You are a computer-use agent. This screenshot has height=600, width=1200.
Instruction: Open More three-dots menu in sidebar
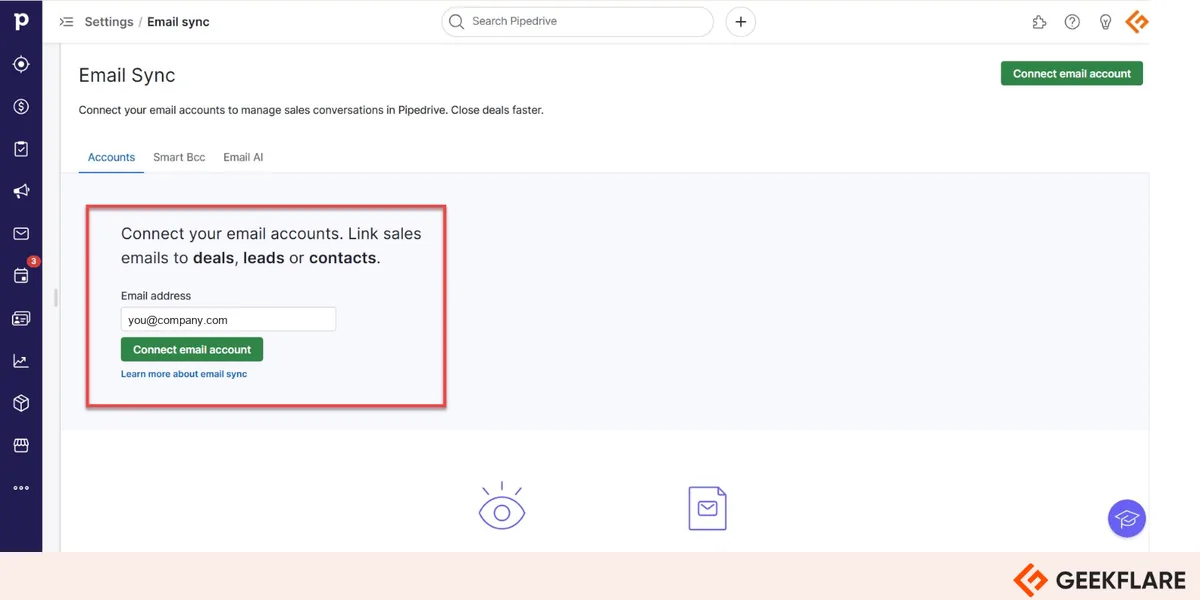point(21,488)
